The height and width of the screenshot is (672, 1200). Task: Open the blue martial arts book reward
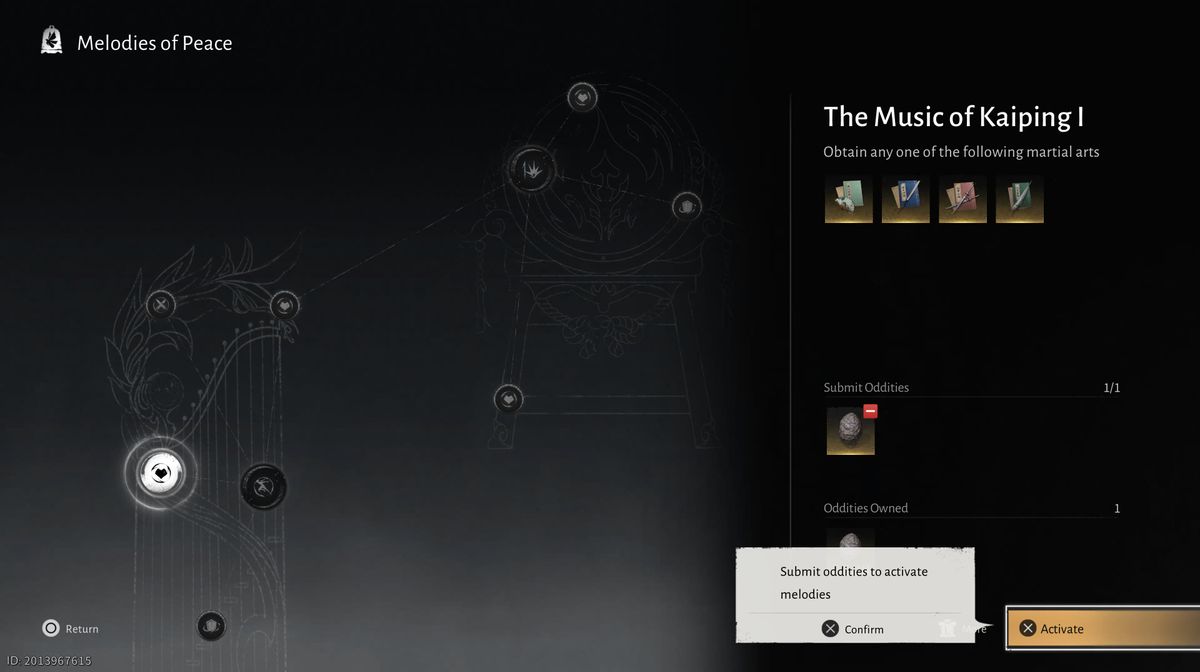[905, 199]
